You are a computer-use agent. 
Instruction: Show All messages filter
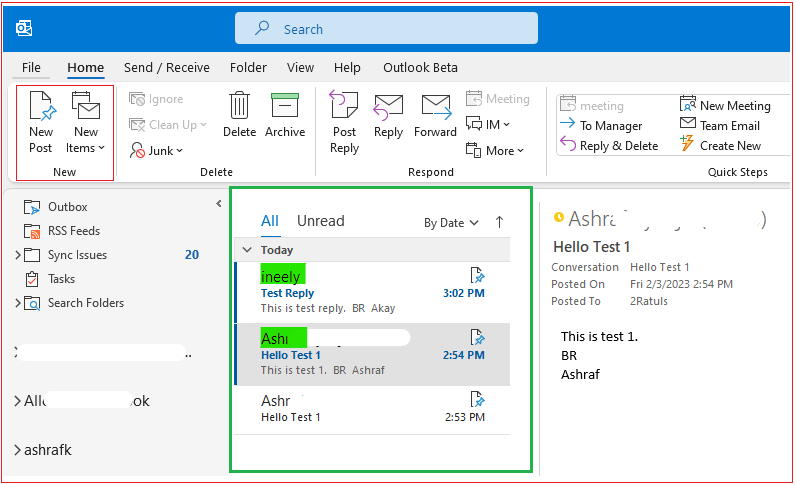pyautogui.click(x=270, y=221)
